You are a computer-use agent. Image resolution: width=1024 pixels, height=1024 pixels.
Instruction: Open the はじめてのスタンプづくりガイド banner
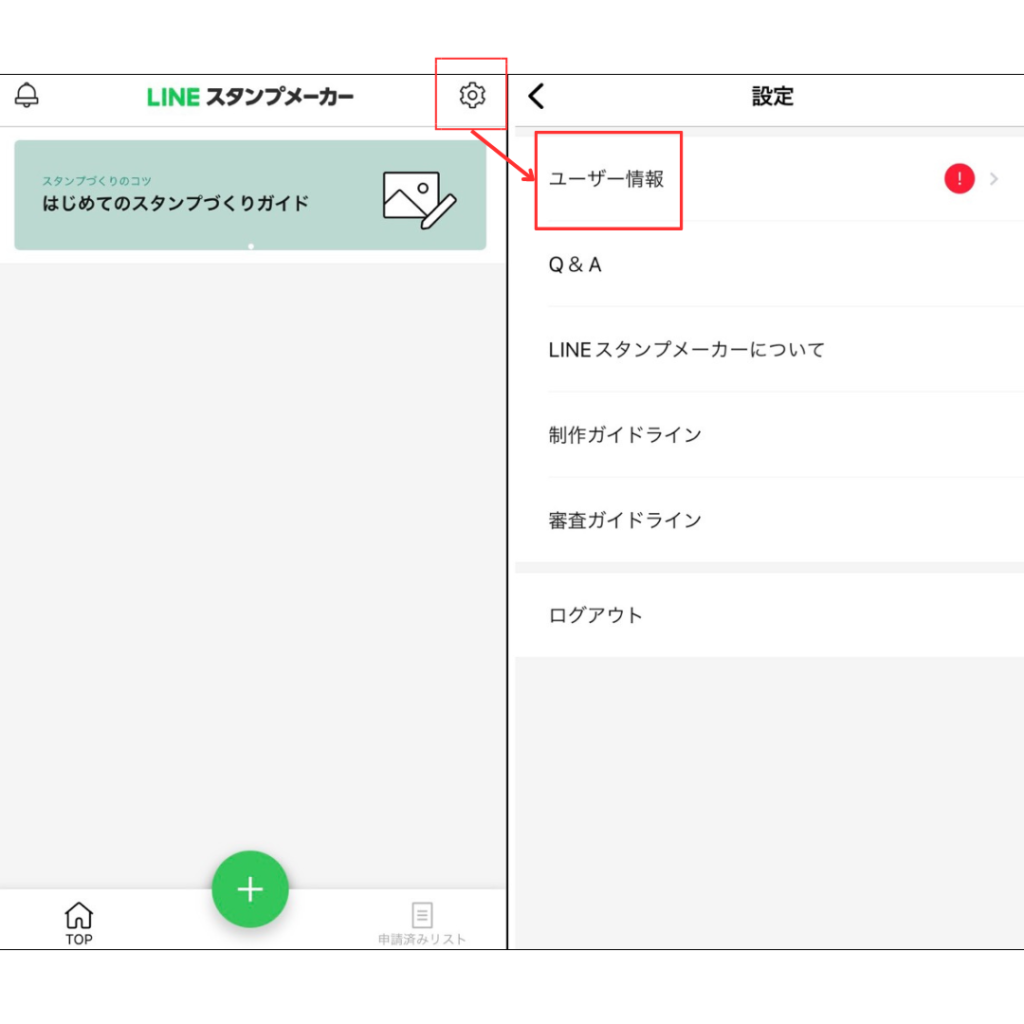point(250,195)
